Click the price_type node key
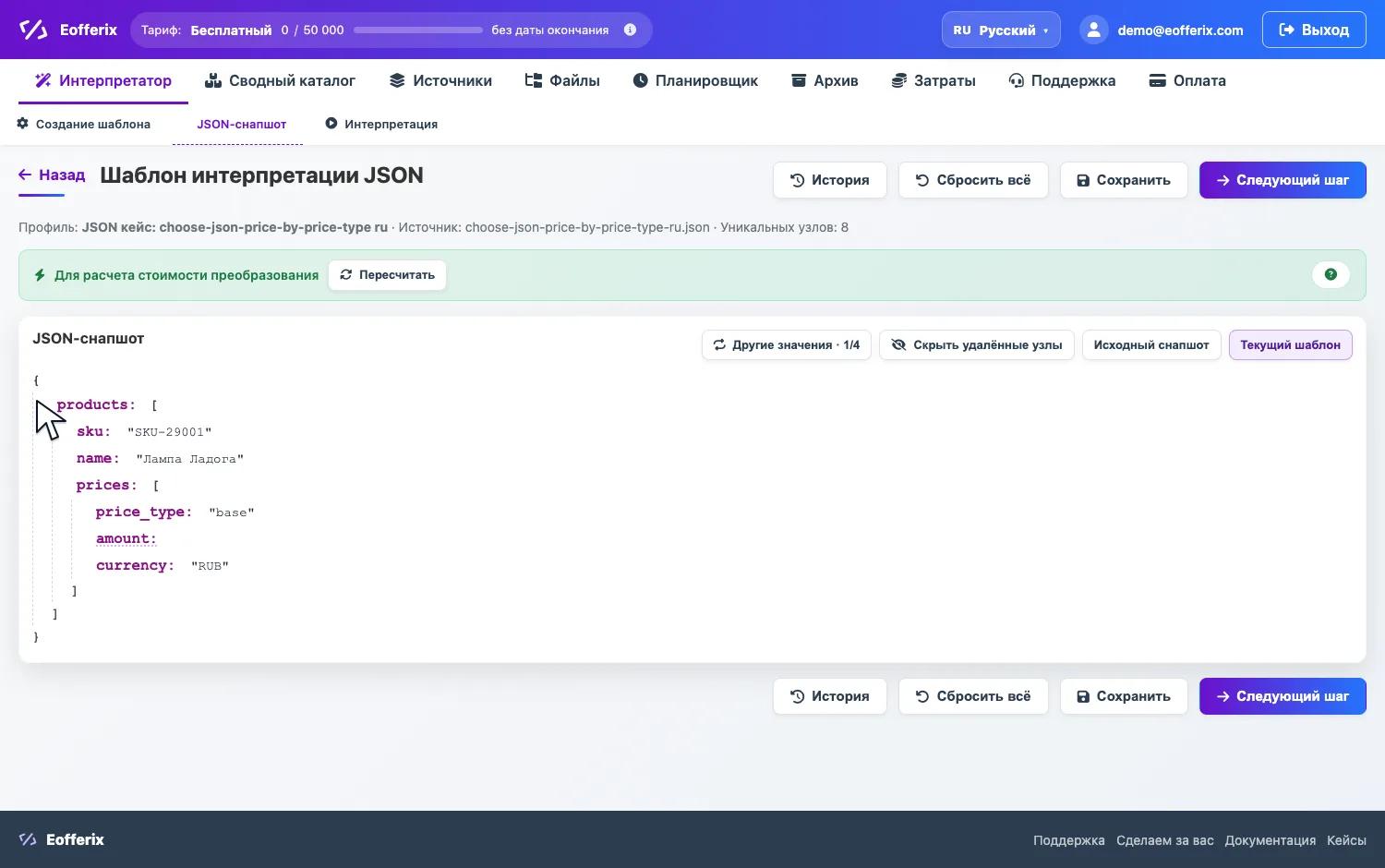Screen dimensions: 1385x868 [x=144, y=512]
